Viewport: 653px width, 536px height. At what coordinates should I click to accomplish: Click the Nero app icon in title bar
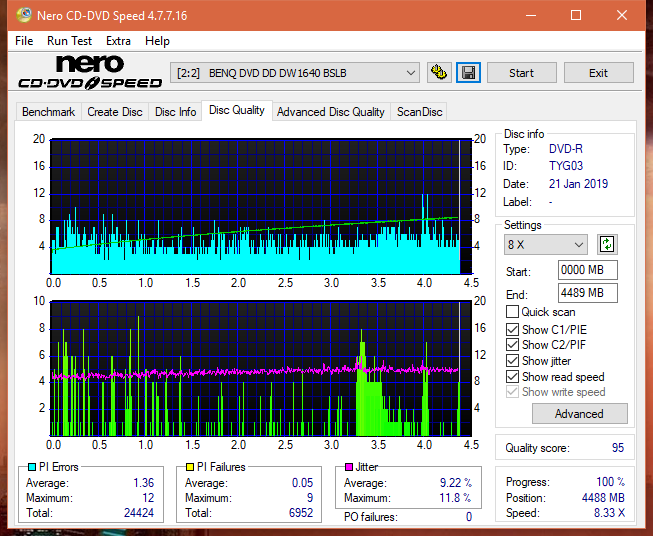(x=24, y=15)
